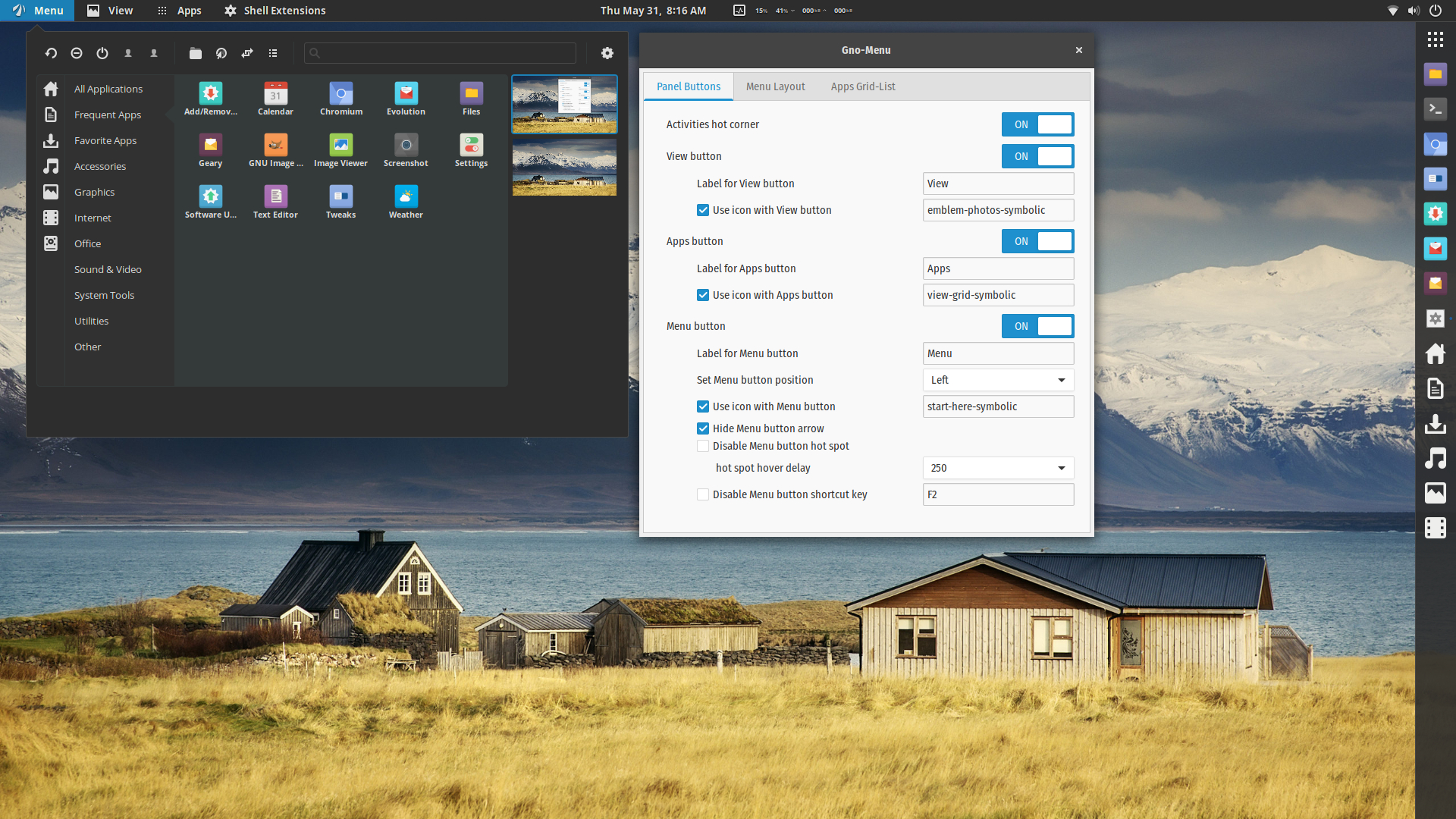1456x819 pixels.
Task: Disable the Hide Menu button arrow checkbox
Action: [x=703, y=428]
